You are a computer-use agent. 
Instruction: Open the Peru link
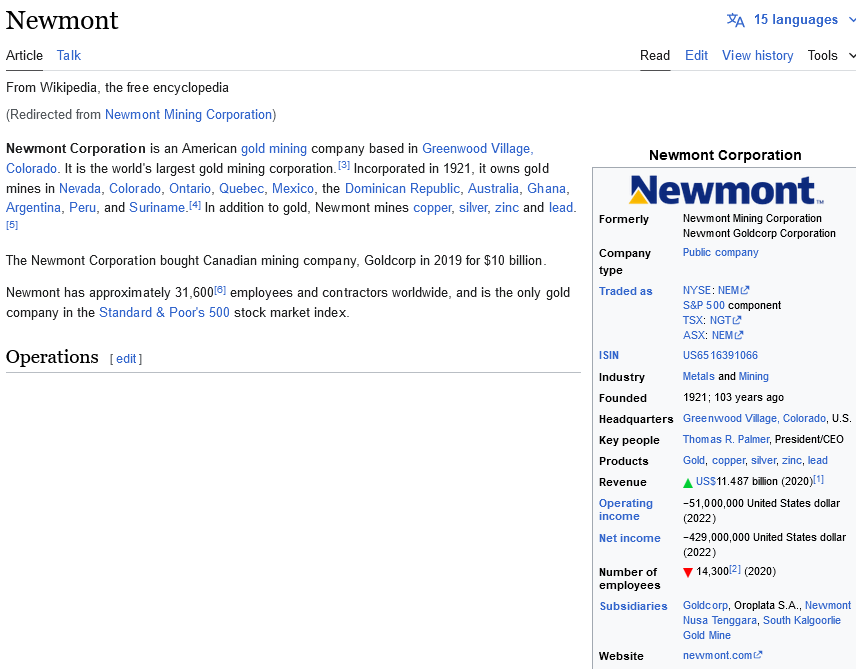click(82, 208)
